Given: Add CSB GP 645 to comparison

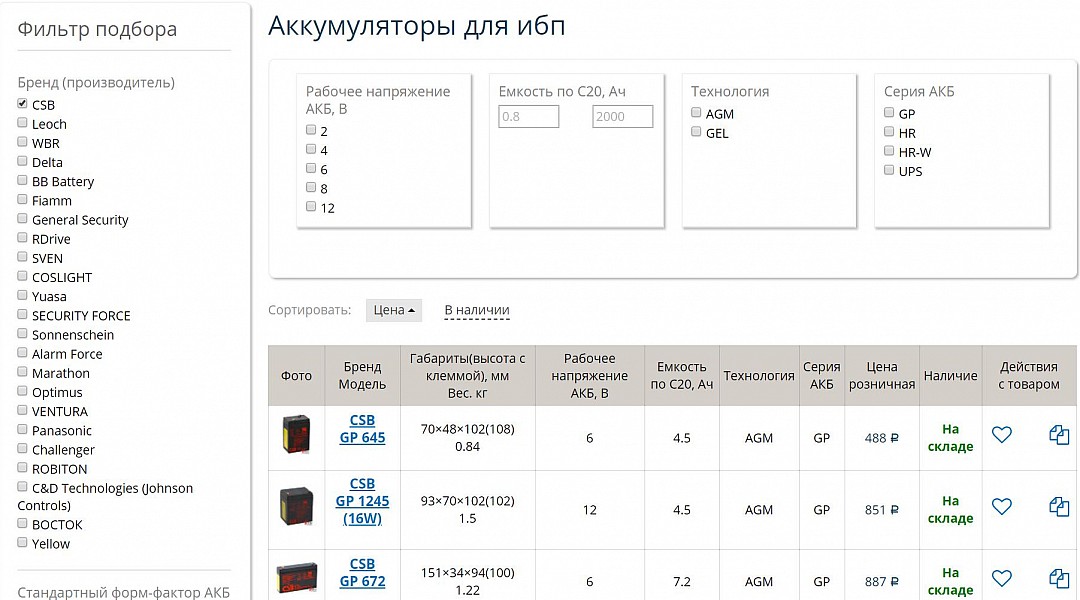Looking at the screenshot, I should point(1060,437).
